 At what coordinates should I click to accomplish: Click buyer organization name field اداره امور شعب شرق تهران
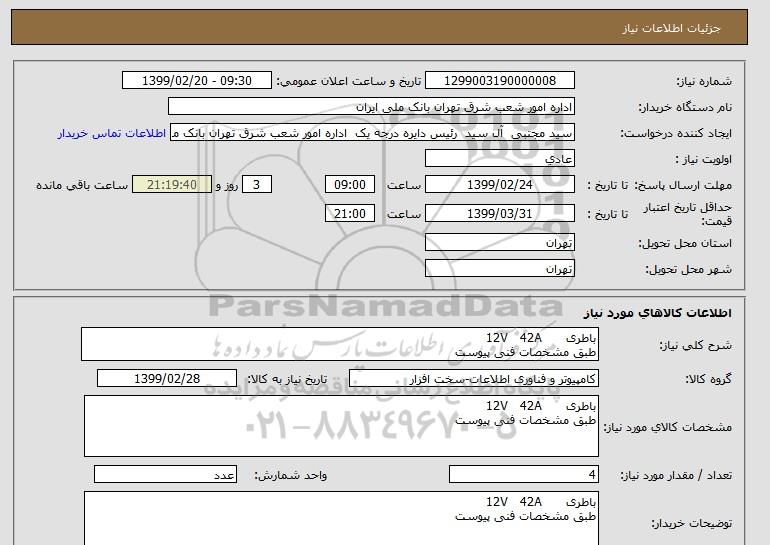371,107
